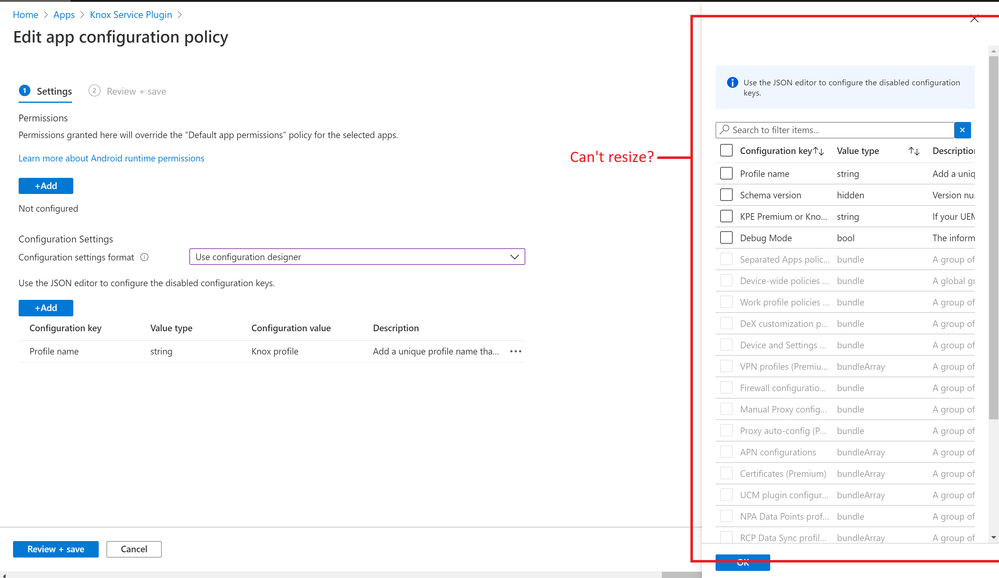Click the side panel vertical scrollbar thumb
The image size is (999, 578).
994,237
